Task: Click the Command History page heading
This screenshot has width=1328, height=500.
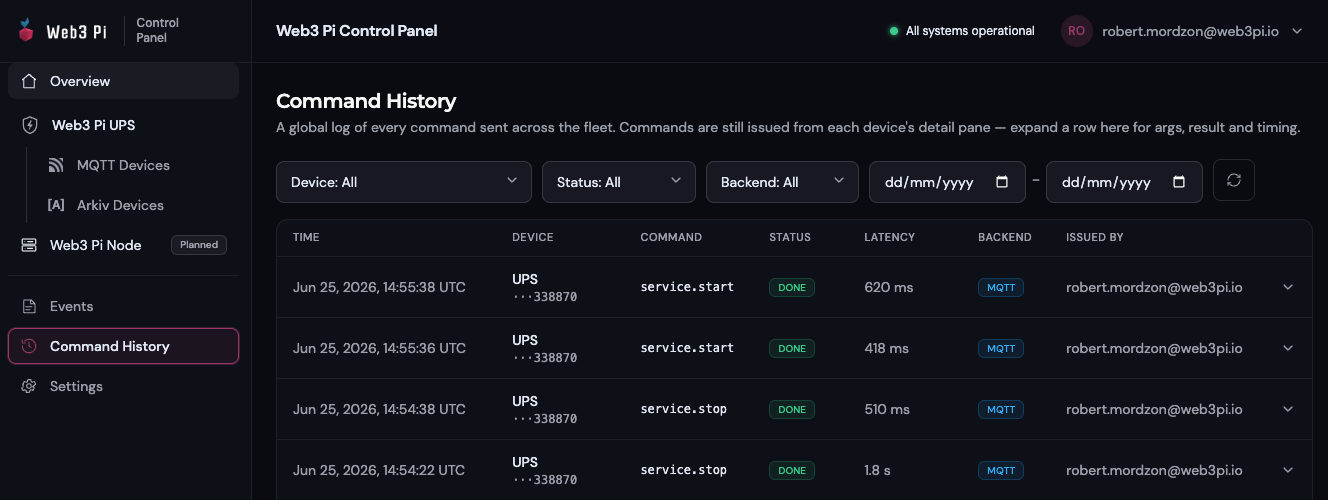Action: (x=366, y=101)
